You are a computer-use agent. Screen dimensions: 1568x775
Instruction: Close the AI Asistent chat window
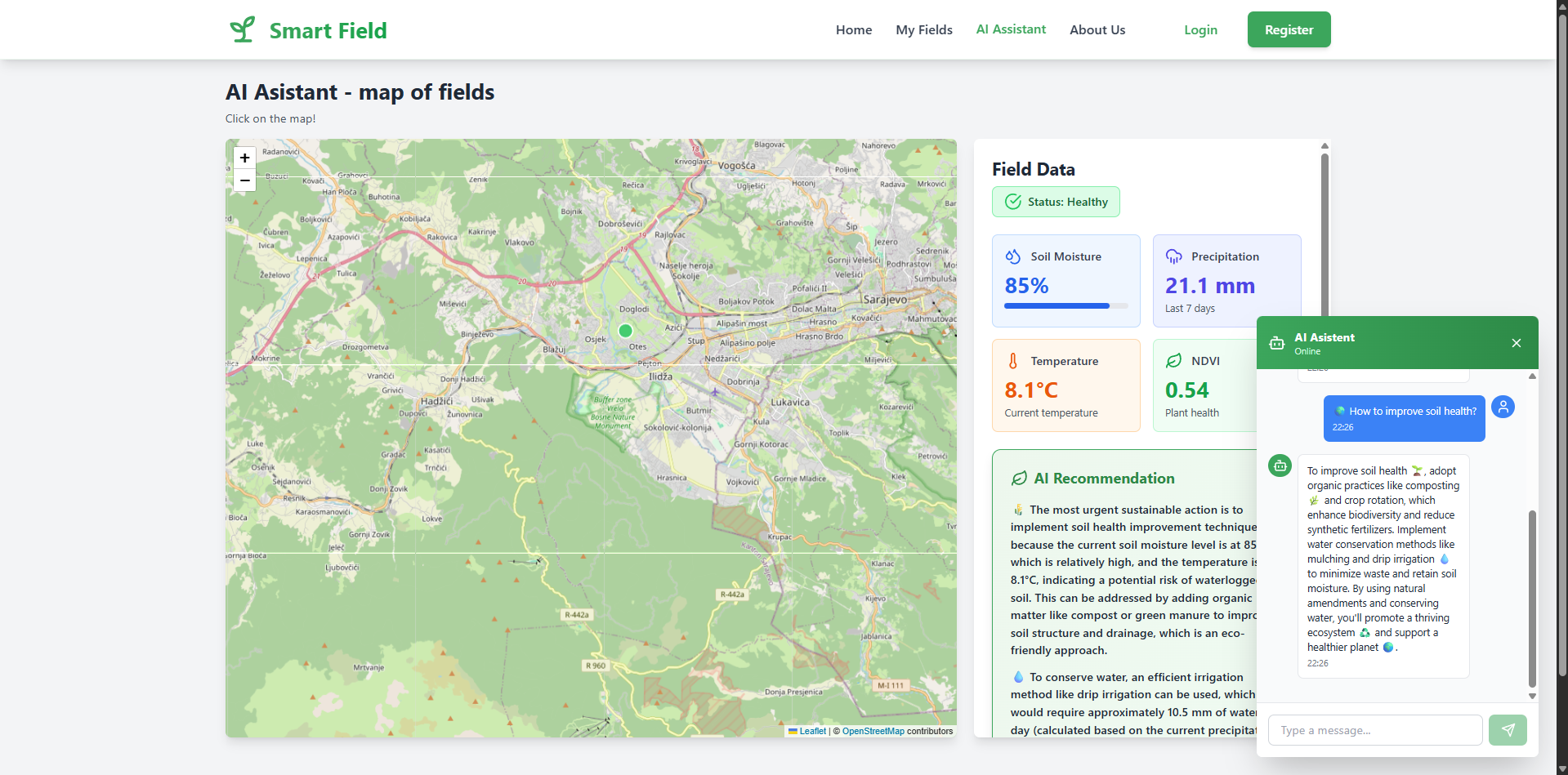click(1517, 343)
